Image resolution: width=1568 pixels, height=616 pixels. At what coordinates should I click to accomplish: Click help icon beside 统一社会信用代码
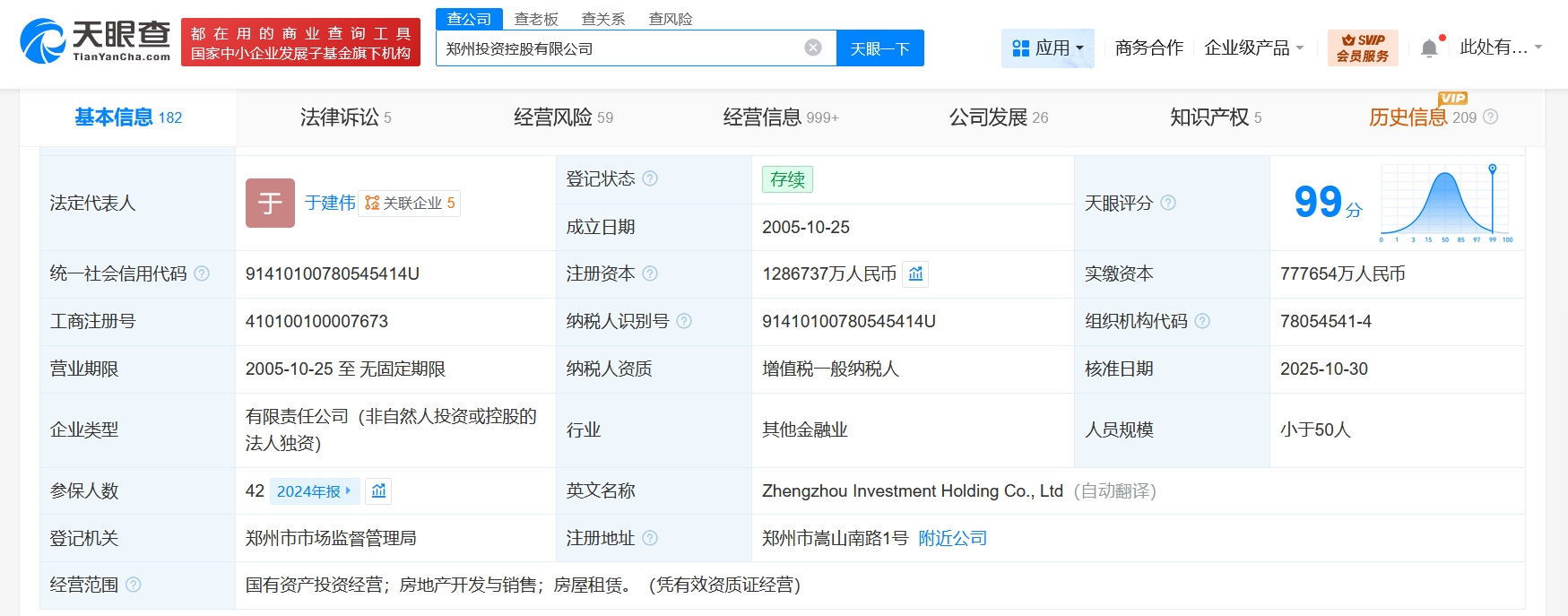pyautogui.click(x=202, y=273)
